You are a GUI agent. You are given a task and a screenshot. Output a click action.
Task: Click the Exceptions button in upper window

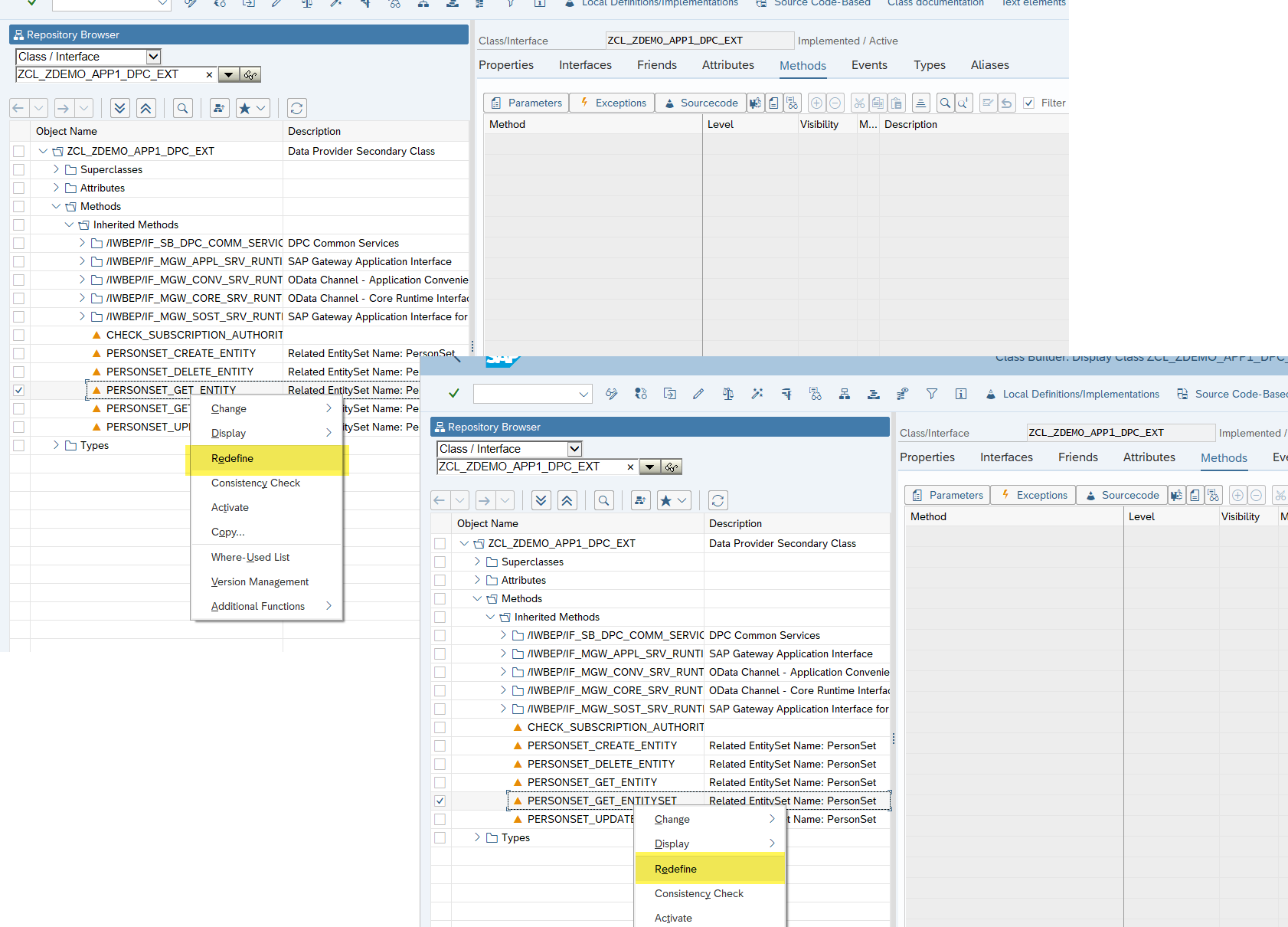coord(612,103)
